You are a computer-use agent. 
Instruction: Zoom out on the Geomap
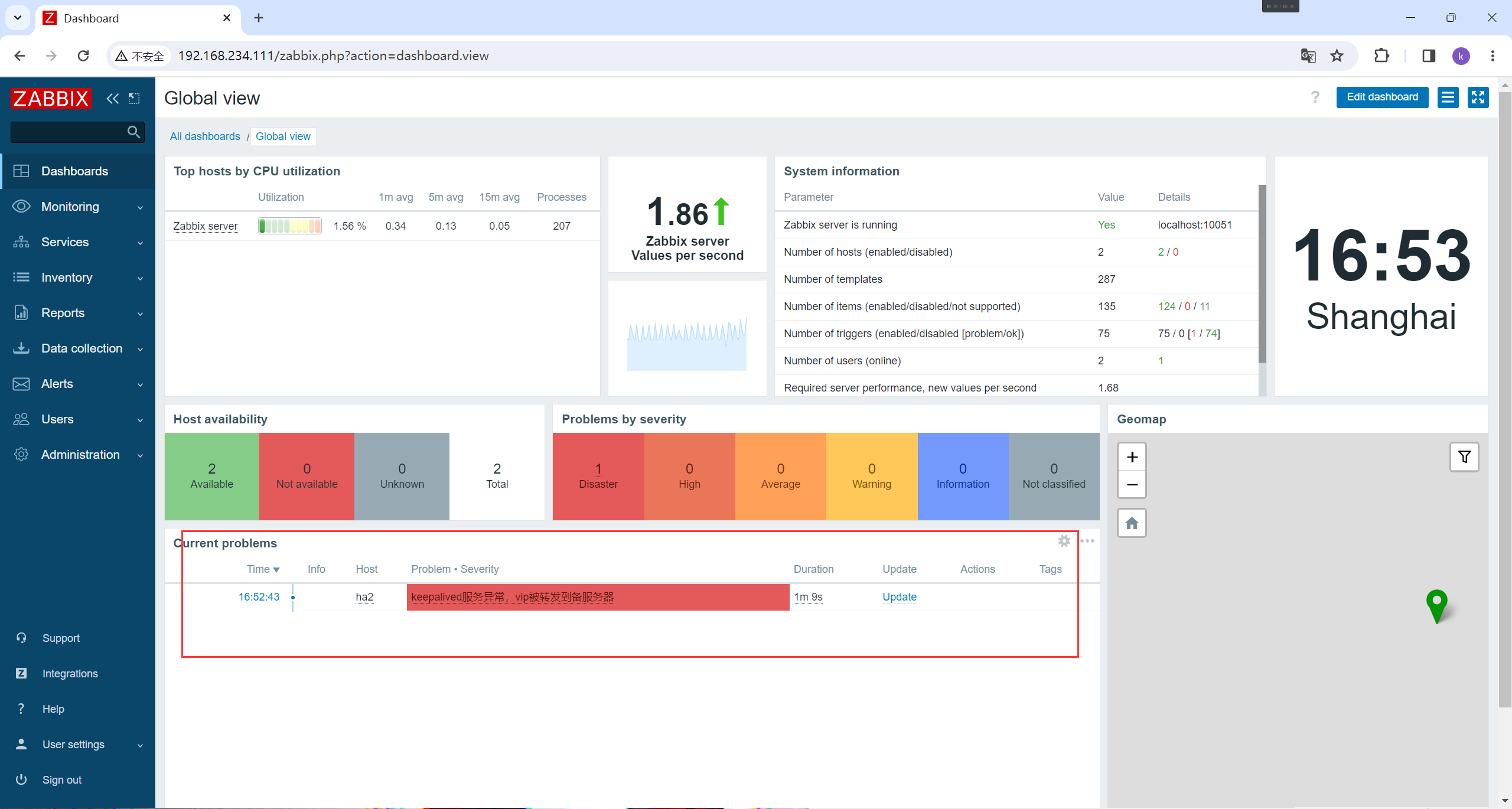tap(1132, 485)
